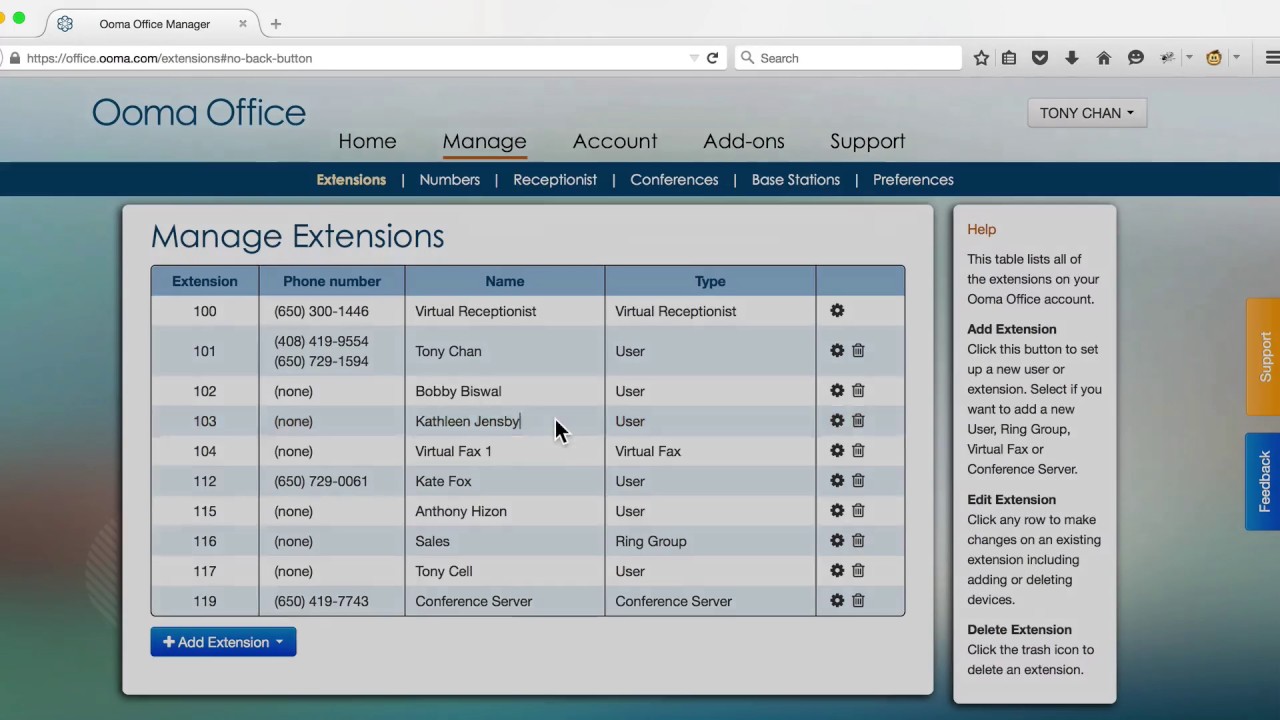Switch to the Preferences sub-tab
Viewport: 1280px width, 720px height.
tap(913, 180)
